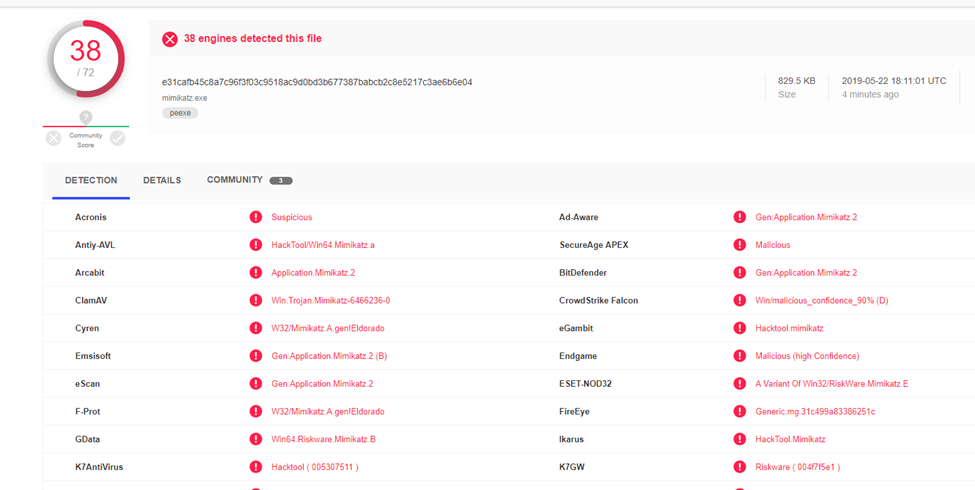Click the '4 minutes ago' text
The image size is (975, 490).
coord(870,95)
